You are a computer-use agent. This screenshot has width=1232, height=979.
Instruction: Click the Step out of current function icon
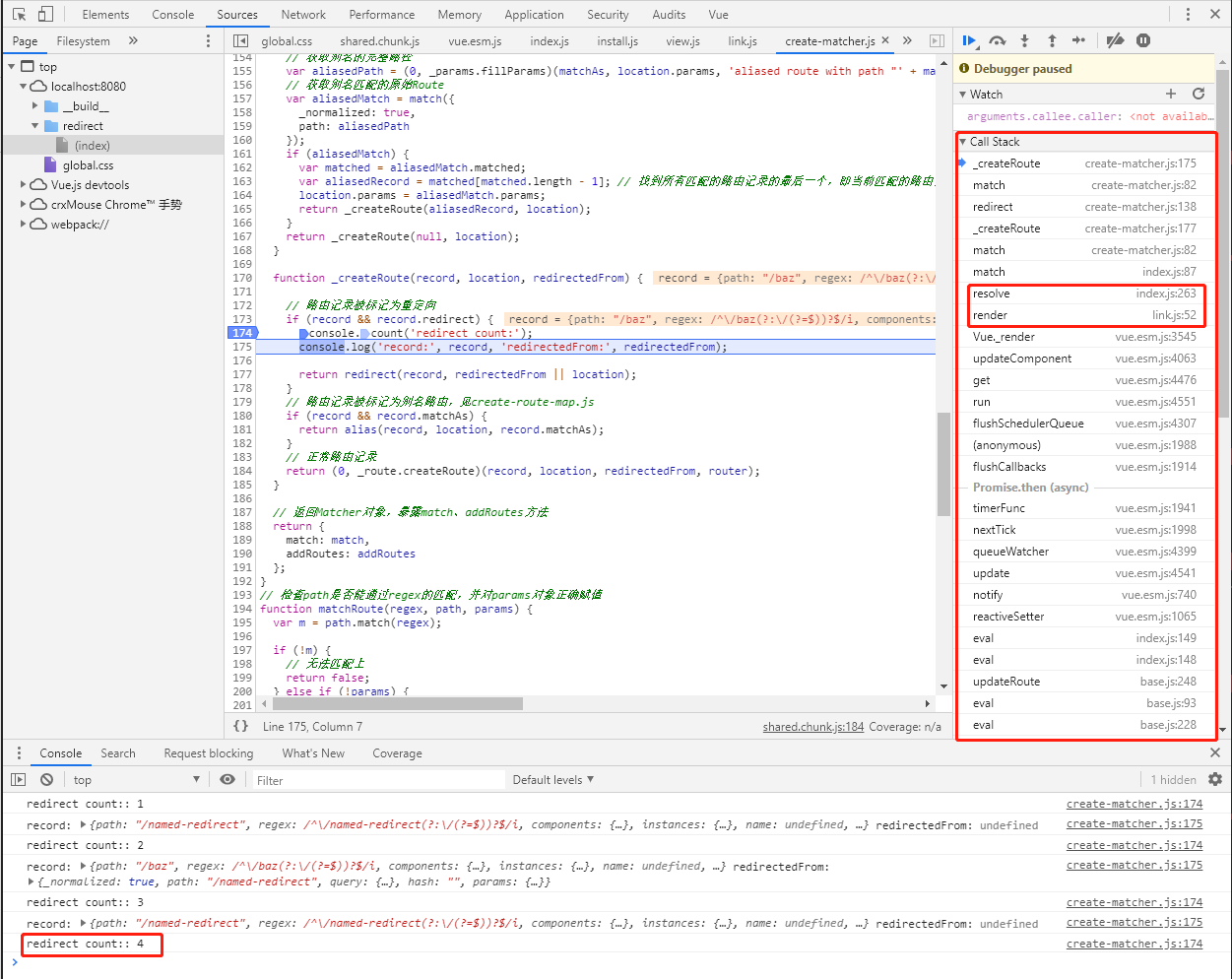coord(1050,41)
